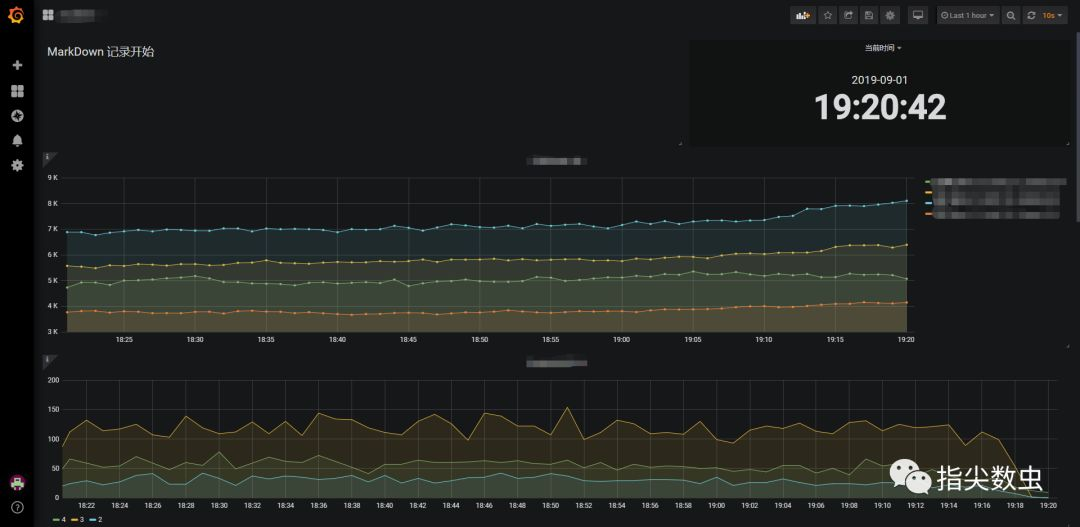Open the Explore compass icon in sidebar
The width and height of the screenshot is (1080, 527).
17,116
